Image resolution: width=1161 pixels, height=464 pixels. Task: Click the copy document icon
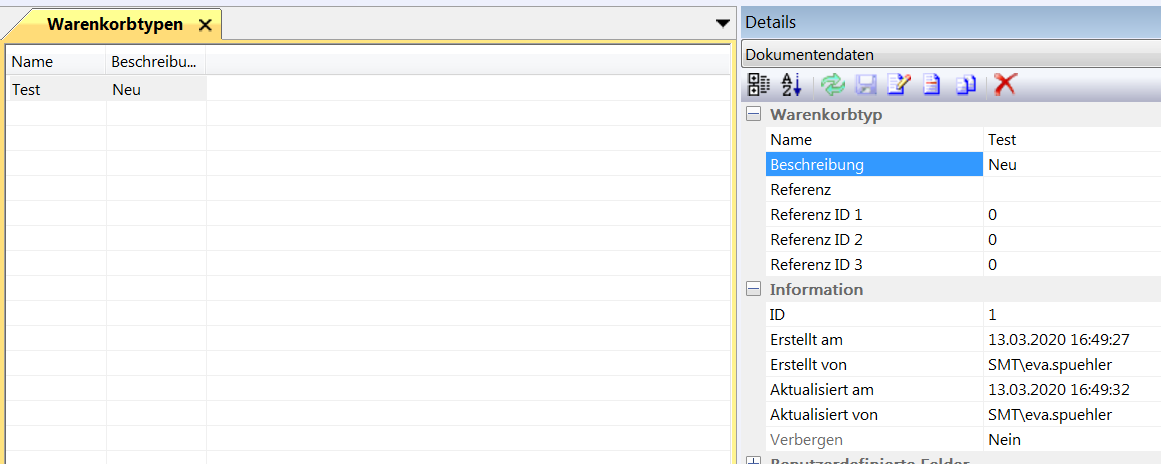pos(965,85)
